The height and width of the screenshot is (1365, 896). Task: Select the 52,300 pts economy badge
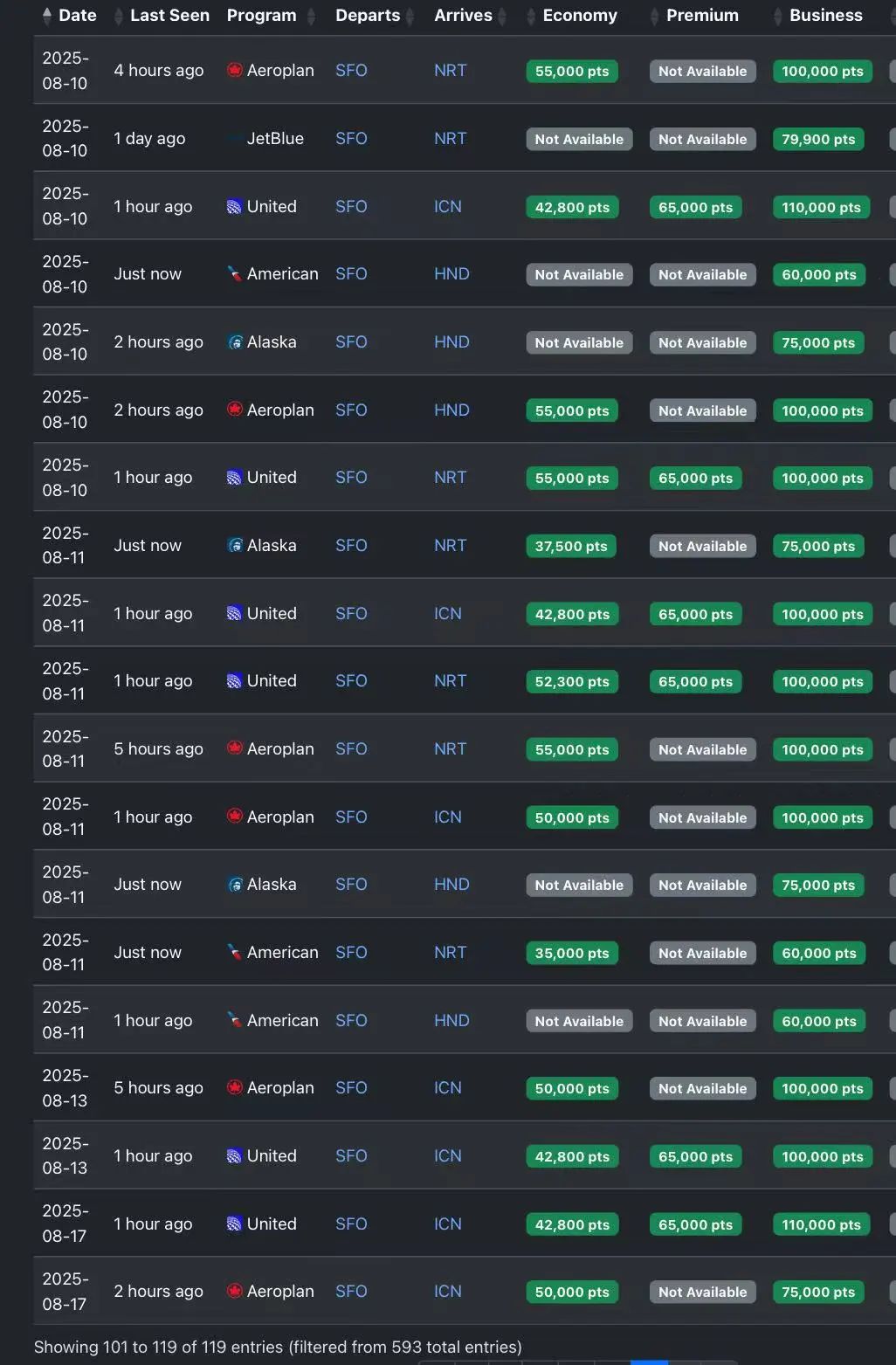[572, 682]
